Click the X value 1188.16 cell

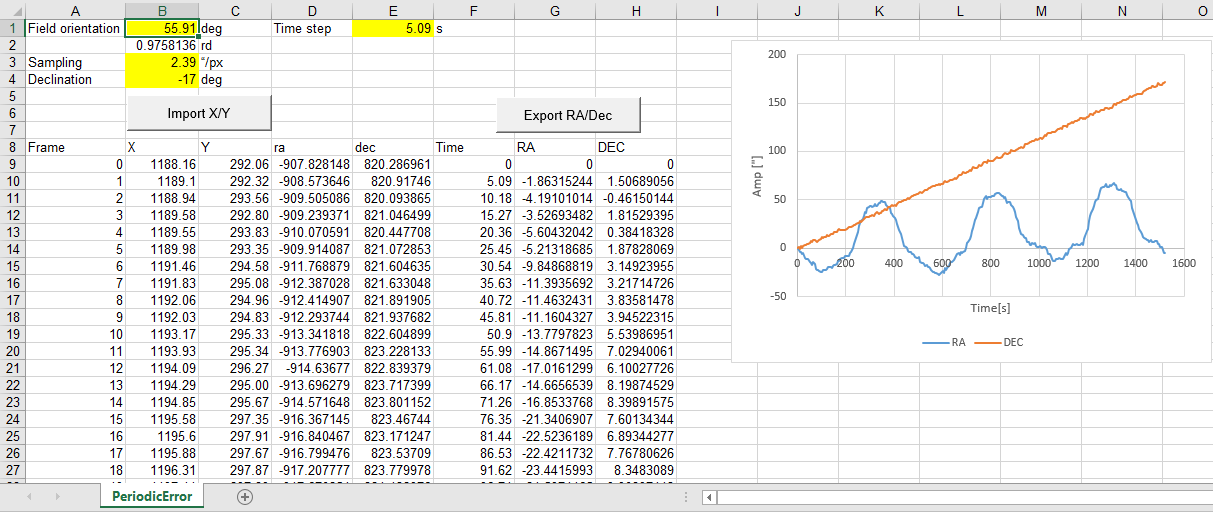[162, 164]
